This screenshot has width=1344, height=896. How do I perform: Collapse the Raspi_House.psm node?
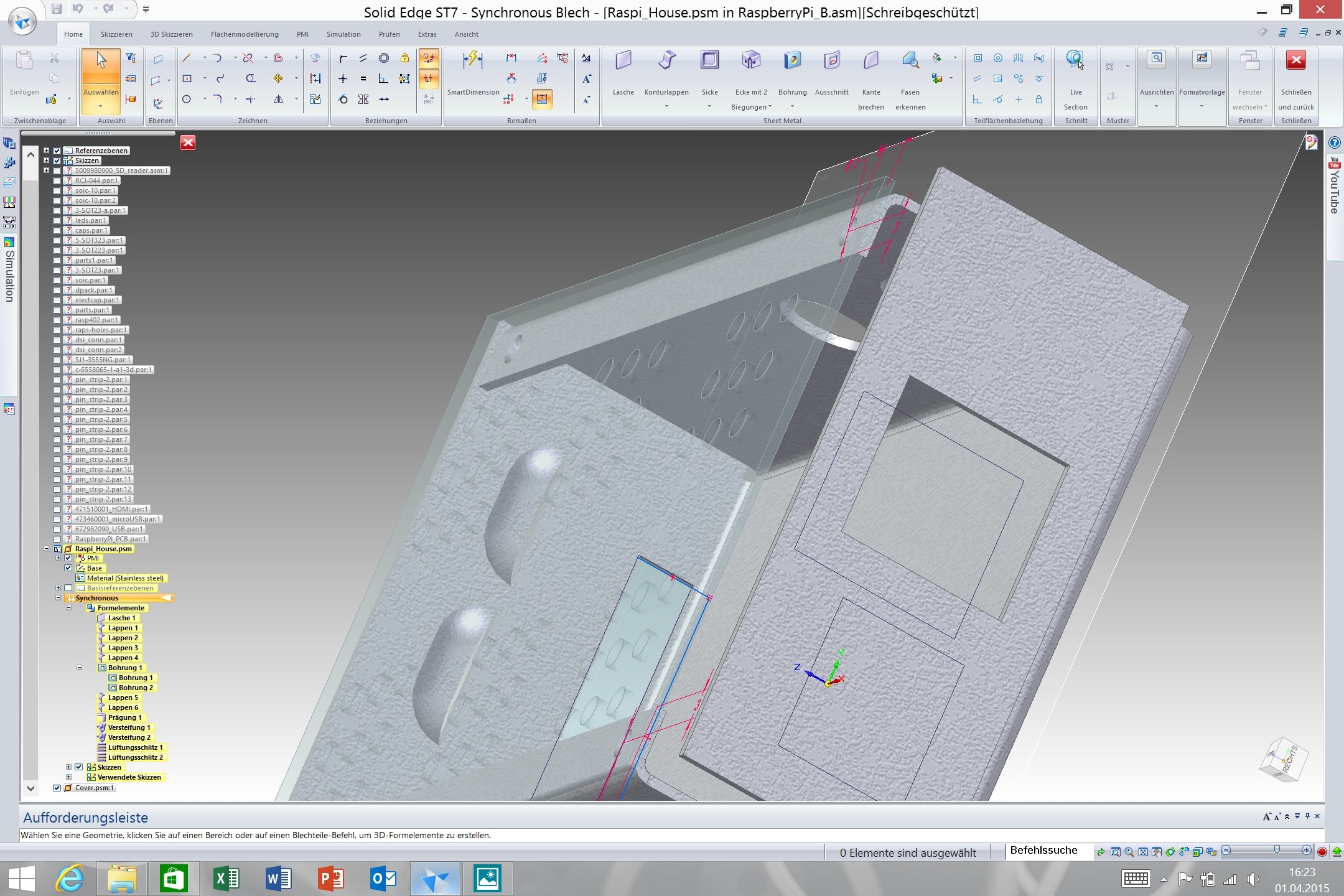point(46,549)
